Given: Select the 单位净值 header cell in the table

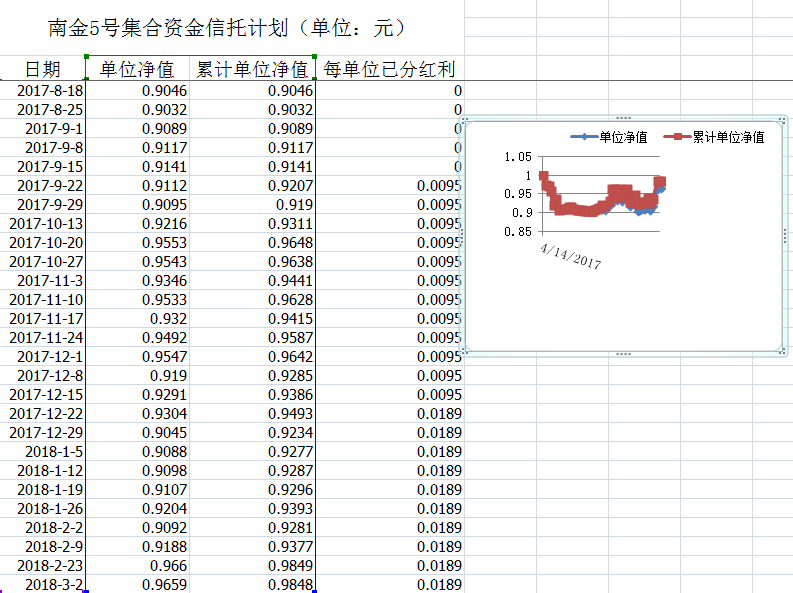Looking at the screenshot, I should pos(137,69).
